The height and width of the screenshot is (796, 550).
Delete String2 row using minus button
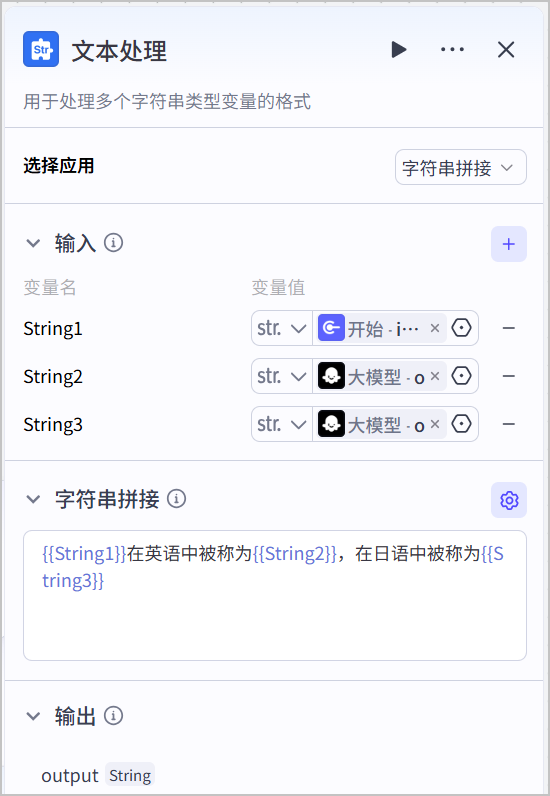(509, 376)
